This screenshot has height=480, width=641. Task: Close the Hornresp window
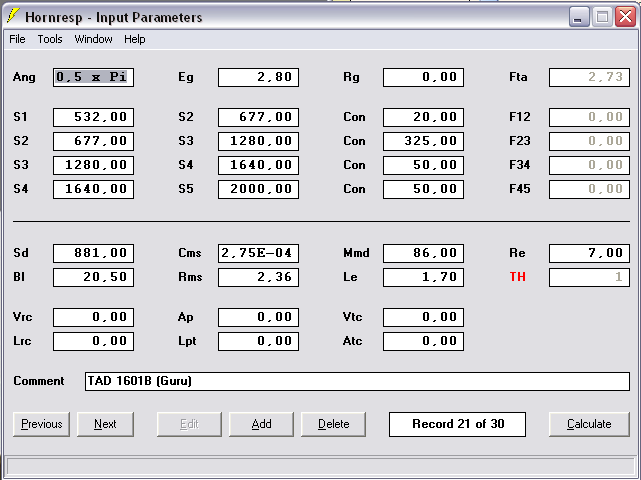coord(626,17)
